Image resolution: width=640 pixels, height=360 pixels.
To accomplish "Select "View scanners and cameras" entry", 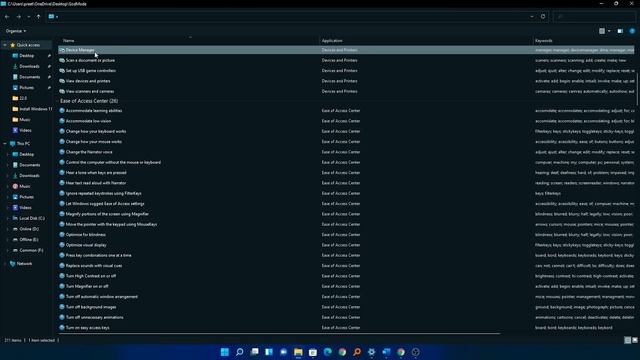I will [90, 91].
